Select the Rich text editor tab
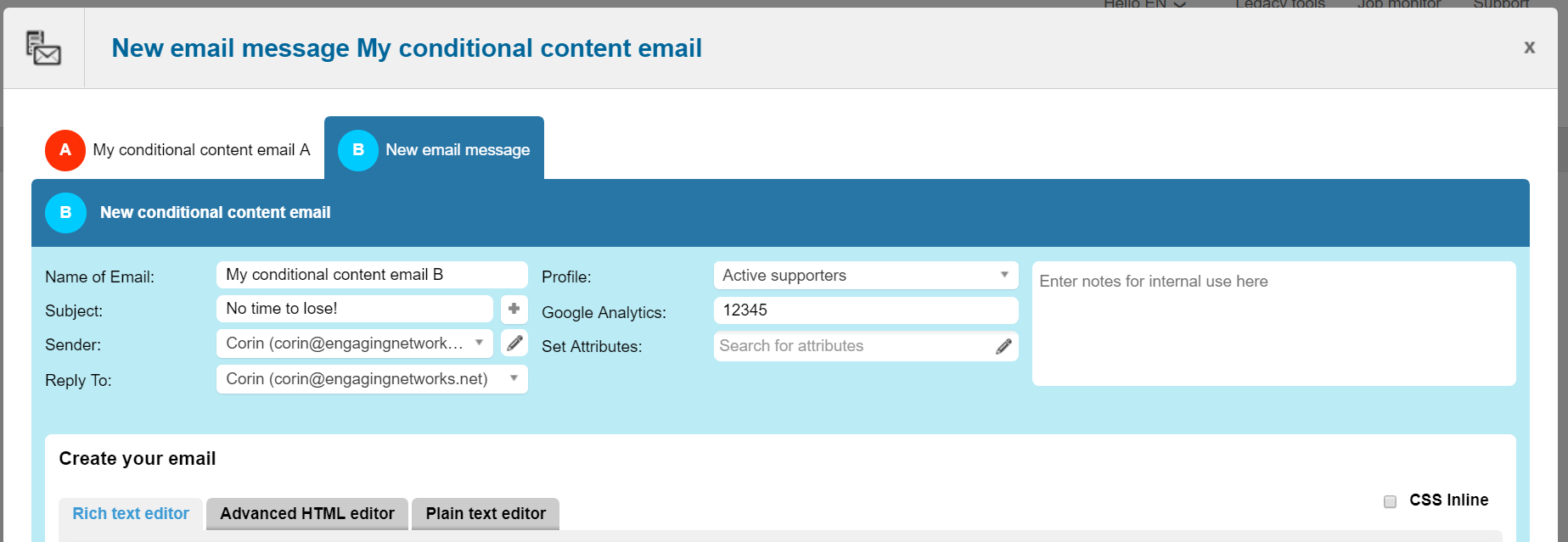The height and width of the screenshot is (542, 1568). click(131, 514)
